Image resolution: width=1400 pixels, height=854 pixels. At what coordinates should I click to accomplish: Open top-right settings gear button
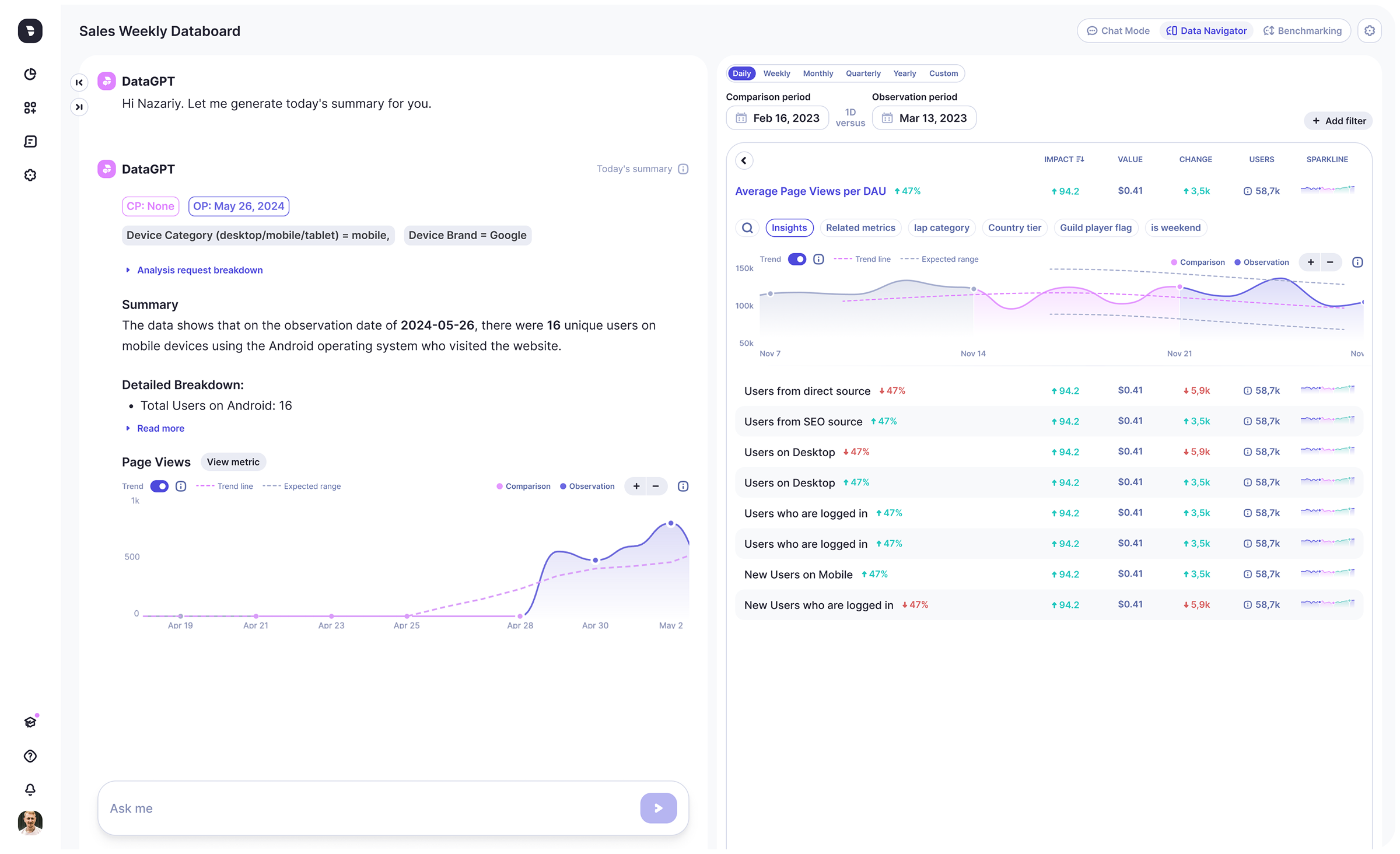[x=1370, y=31]
